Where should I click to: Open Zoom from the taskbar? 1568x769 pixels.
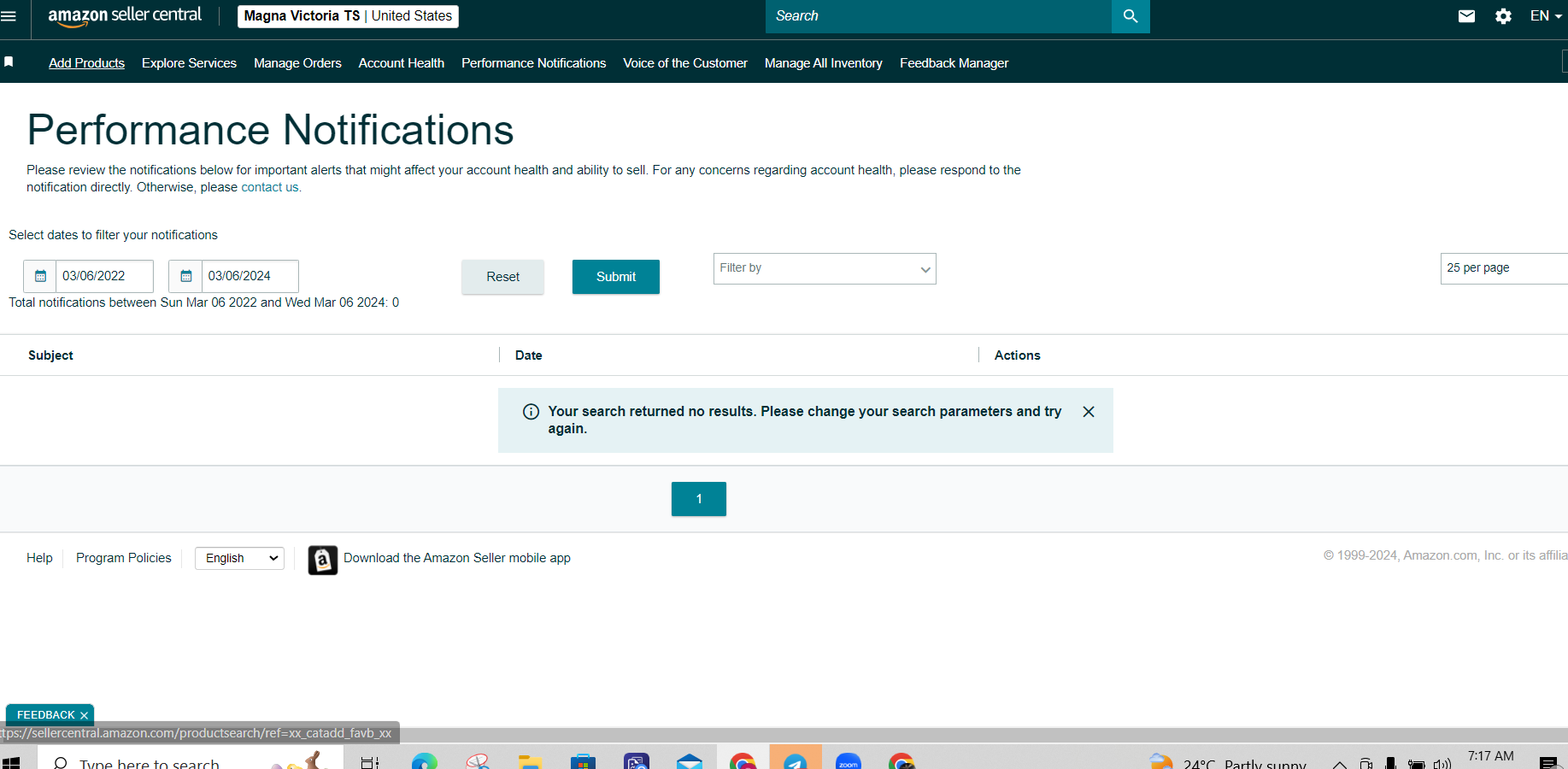849,761
